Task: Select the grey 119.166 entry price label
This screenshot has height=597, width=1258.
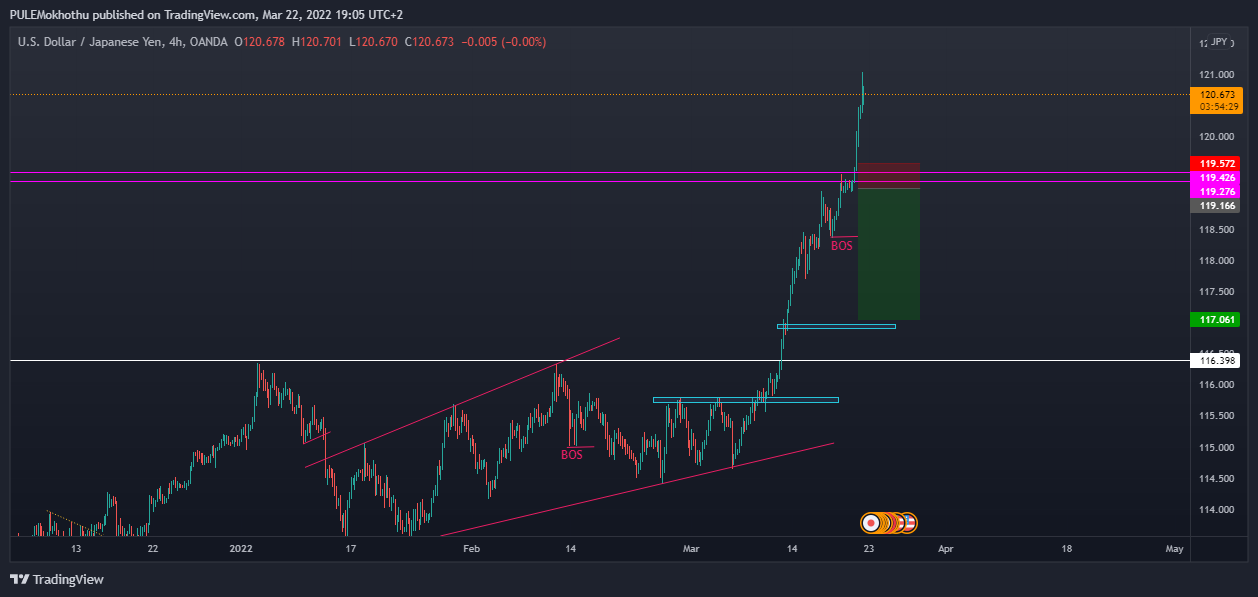Action: point(1215,205)
